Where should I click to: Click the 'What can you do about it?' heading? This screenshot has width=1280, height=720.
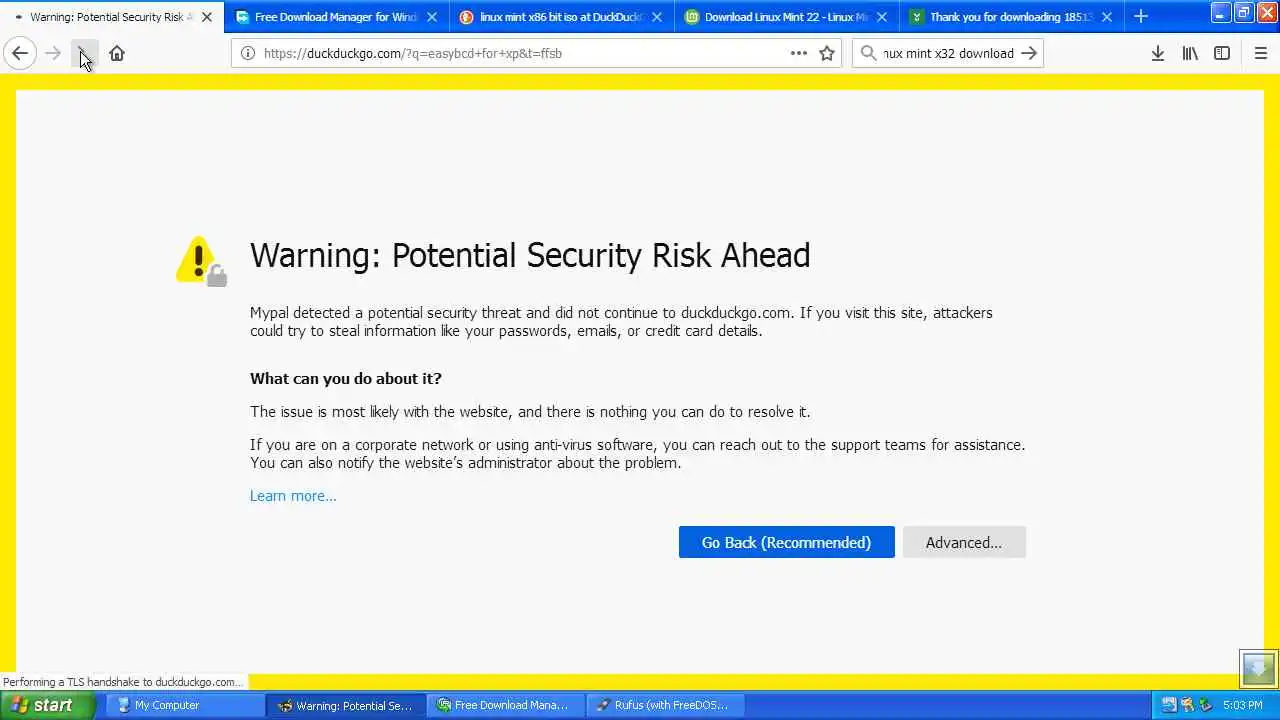(346, 378)
